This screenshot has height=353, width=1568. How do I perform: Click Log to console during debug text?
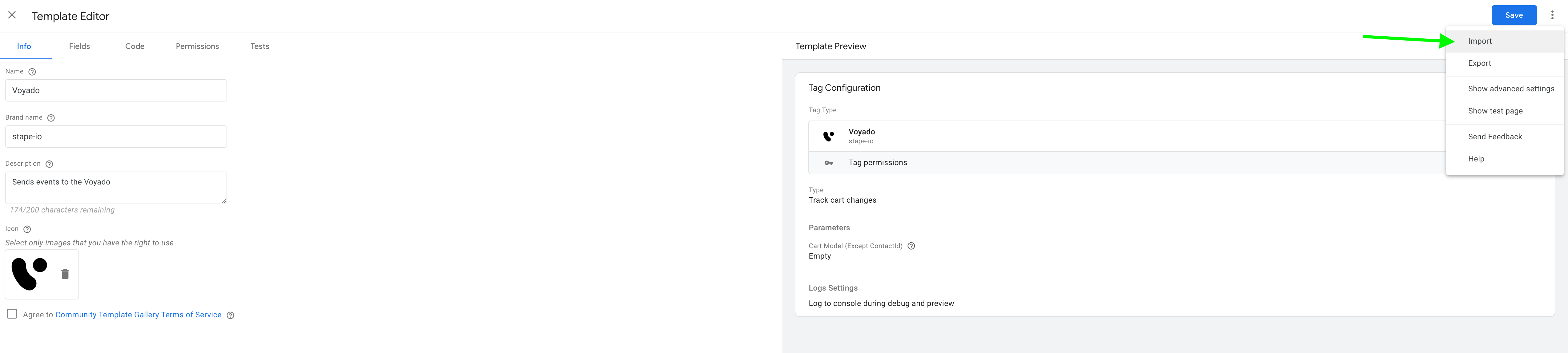[x=881, y=304]
